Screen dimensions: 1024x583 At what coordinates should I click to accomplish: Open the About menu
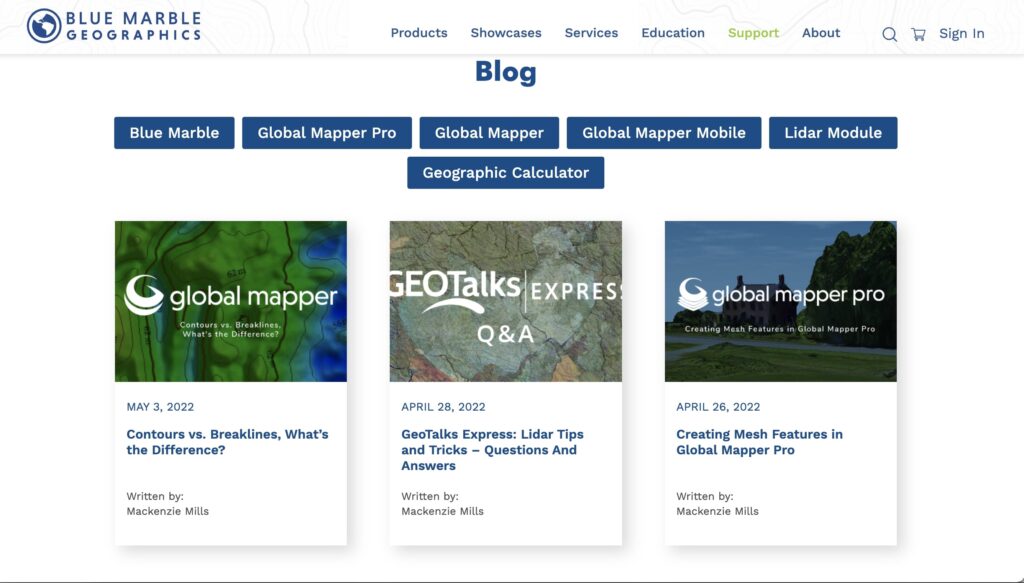coord(821,33)
